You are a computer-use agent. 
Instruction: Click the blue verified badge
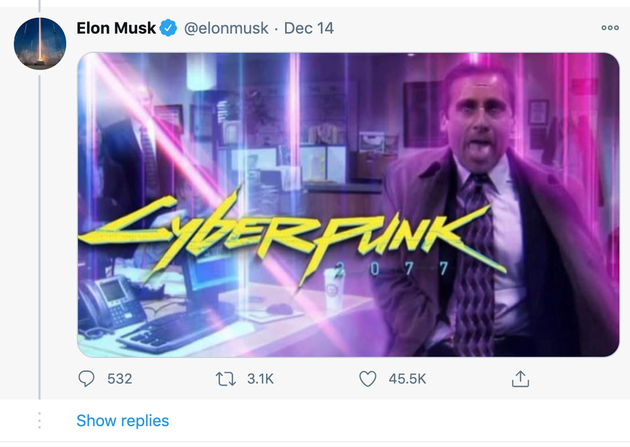tap(169, 28)
